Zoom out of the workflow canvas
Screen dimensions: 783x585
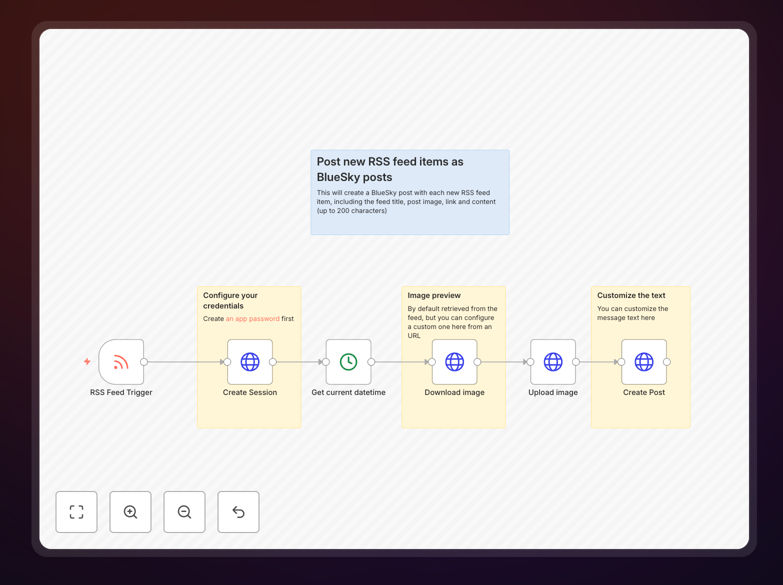(184, 512)
